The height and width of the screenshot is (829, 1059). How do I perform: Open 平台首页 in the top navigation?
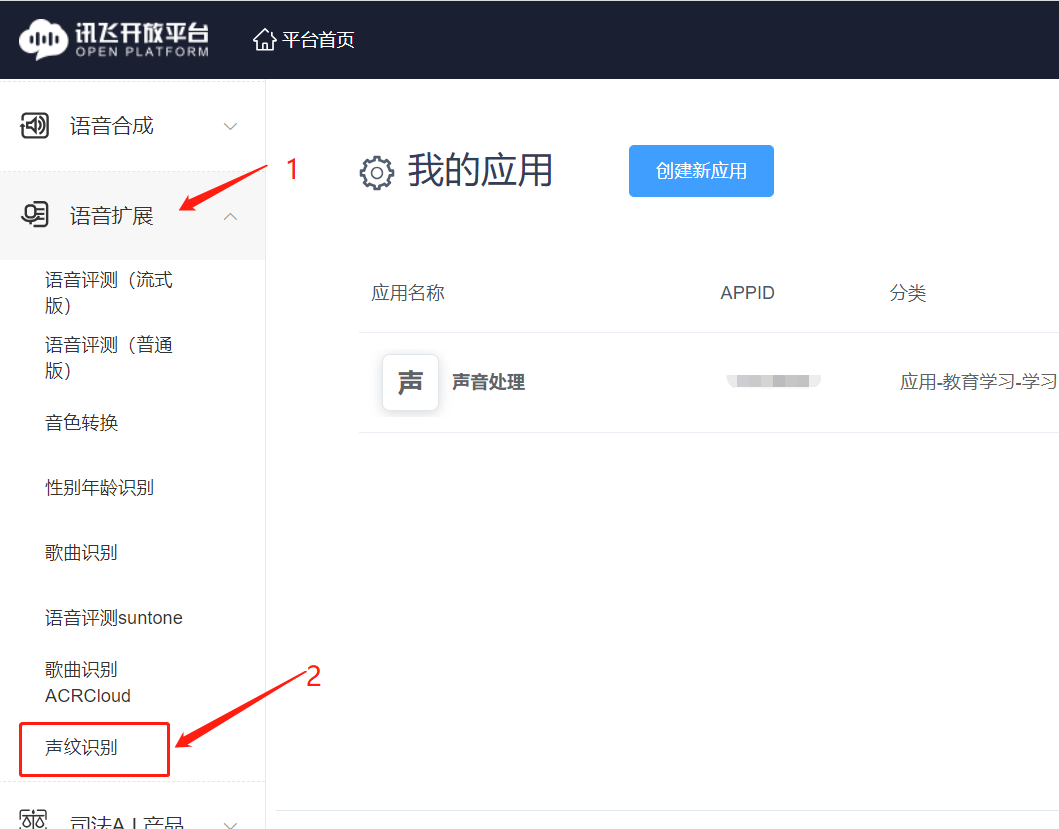pyautogui.click(x=318, y=40)
